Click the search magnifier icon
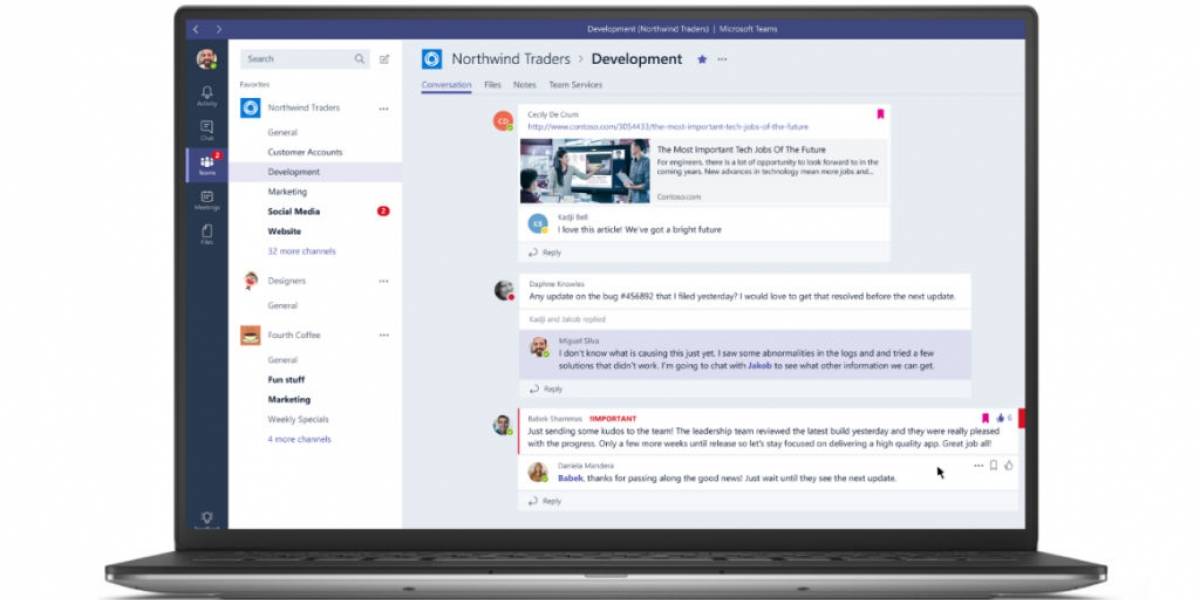 point(359,59)
